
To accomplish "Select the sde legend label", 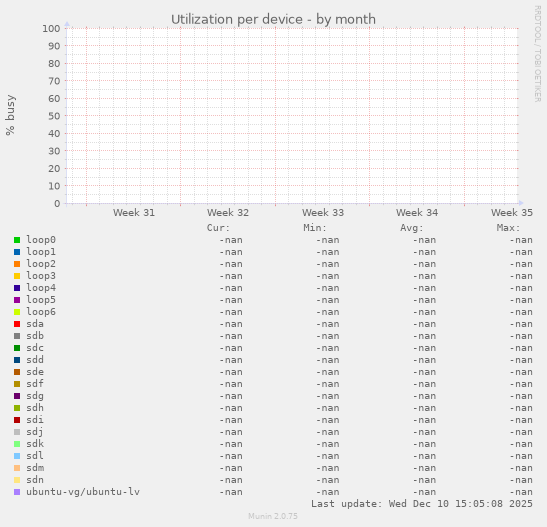I will pyautogui.click(x=35, y=372).
